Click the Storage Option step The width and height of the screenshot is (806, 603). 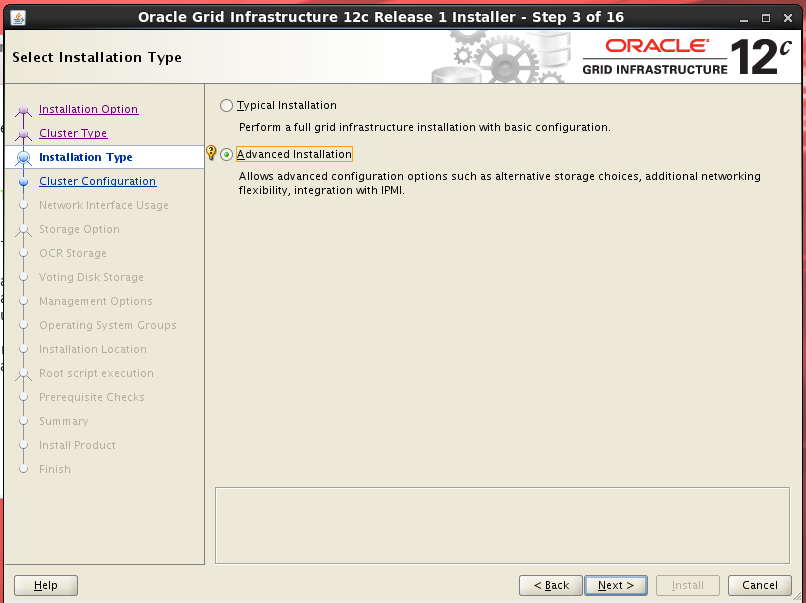pos(79,229)
